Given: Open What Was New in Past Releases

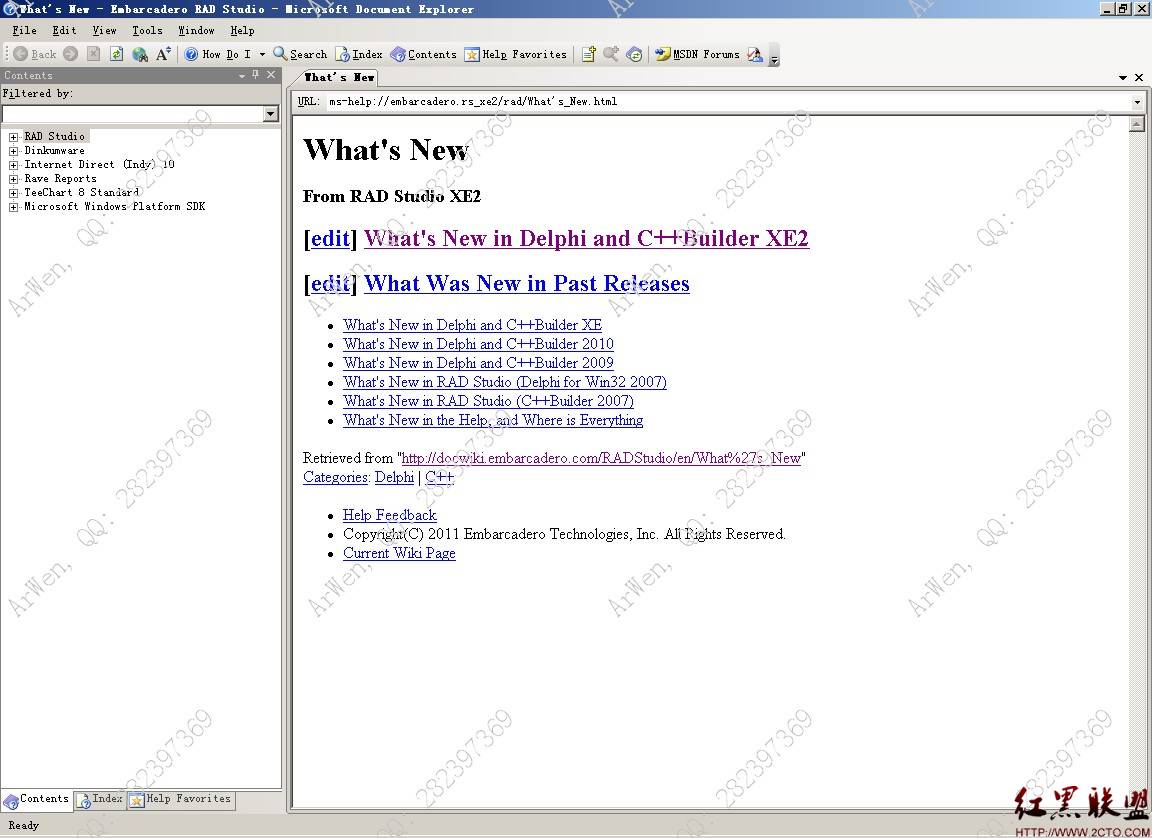Looking at the screenshot, I should 527,283.
